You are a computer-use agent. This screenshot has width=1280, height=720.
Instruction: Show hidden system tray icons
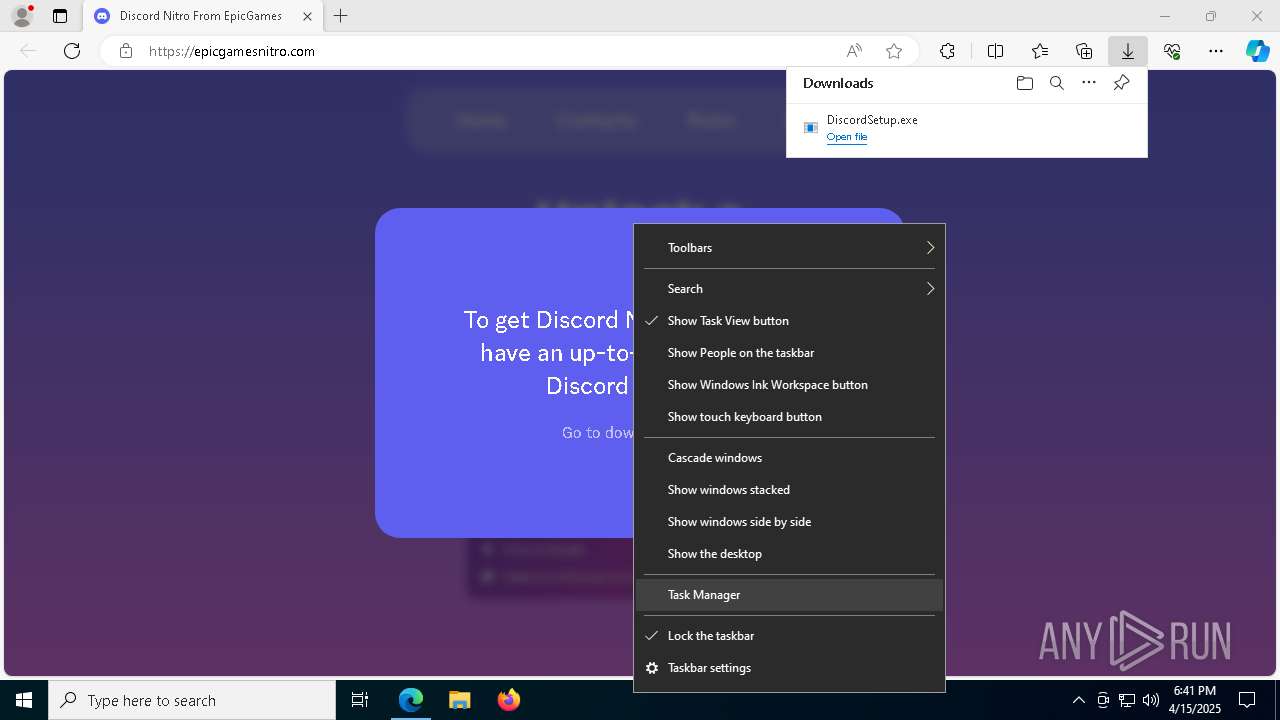click(1078, 700)
